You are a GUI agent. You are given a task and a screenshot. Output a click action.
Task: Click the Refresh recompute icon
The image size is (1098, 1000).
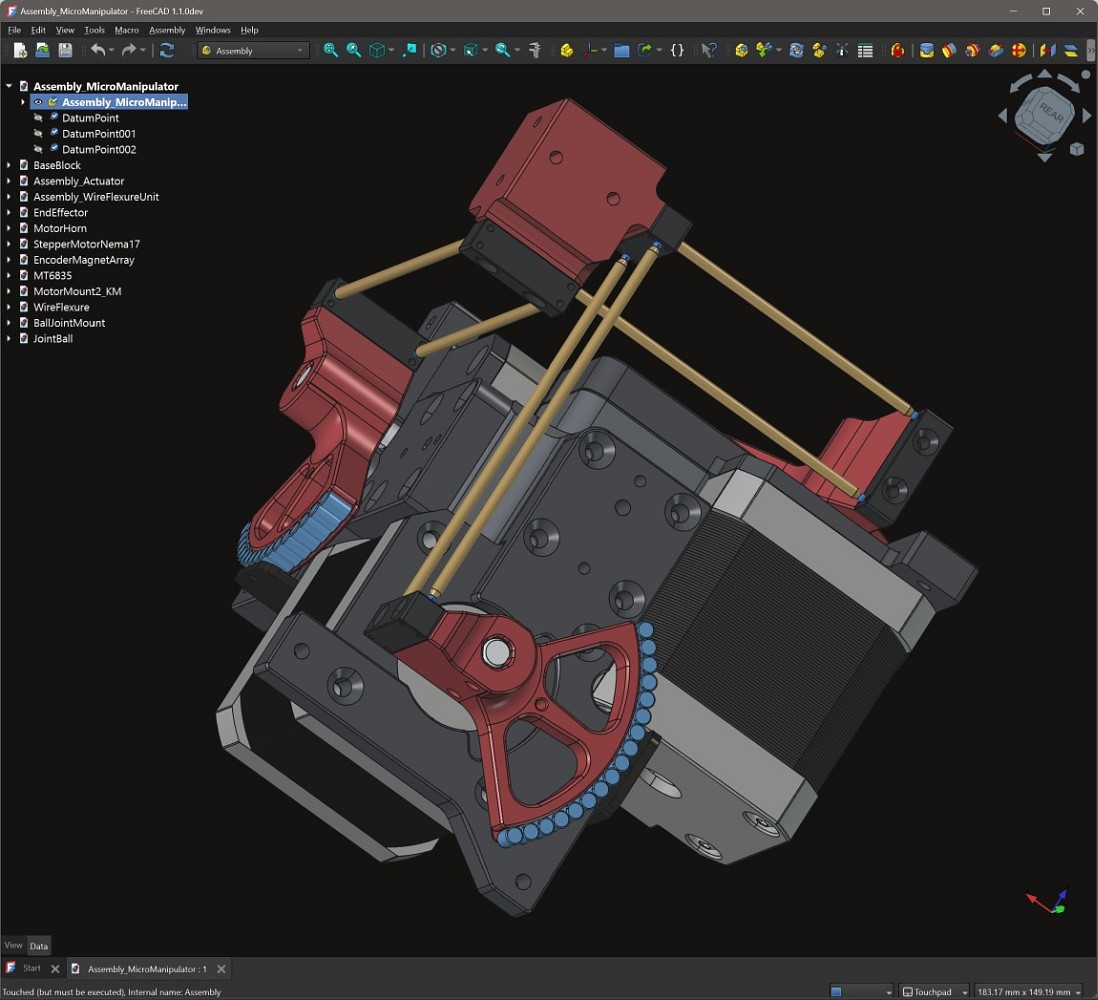(167, 50)
